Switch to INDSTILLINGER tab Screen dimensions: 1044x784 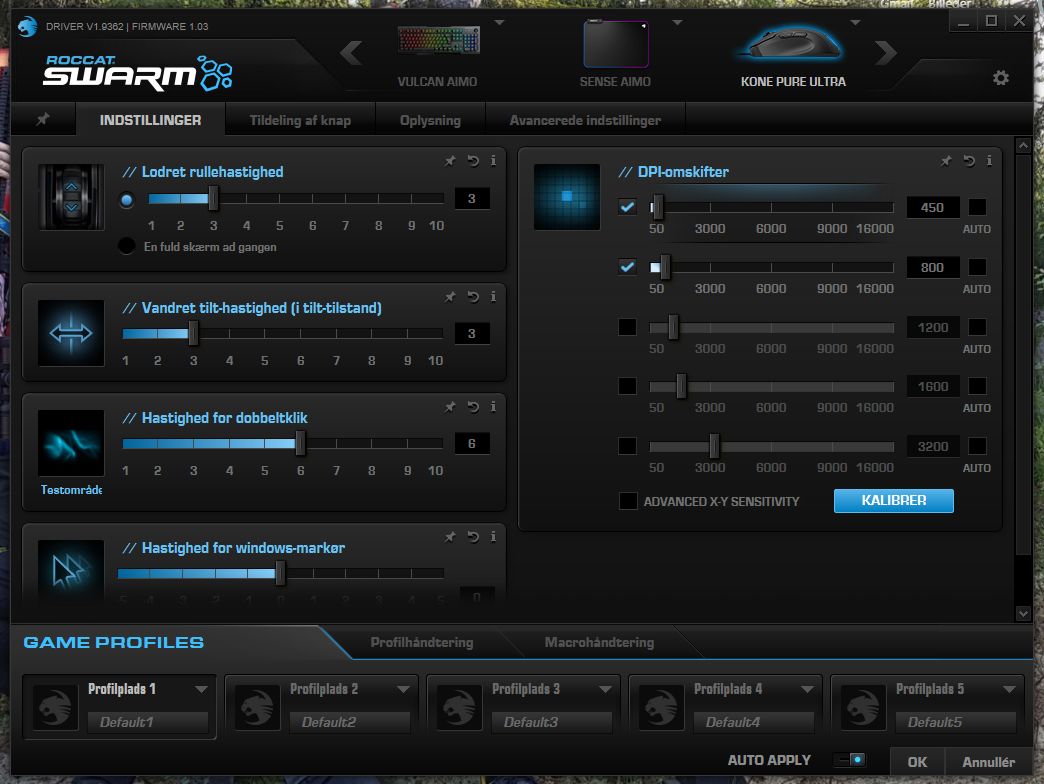(x=150, y=120)
